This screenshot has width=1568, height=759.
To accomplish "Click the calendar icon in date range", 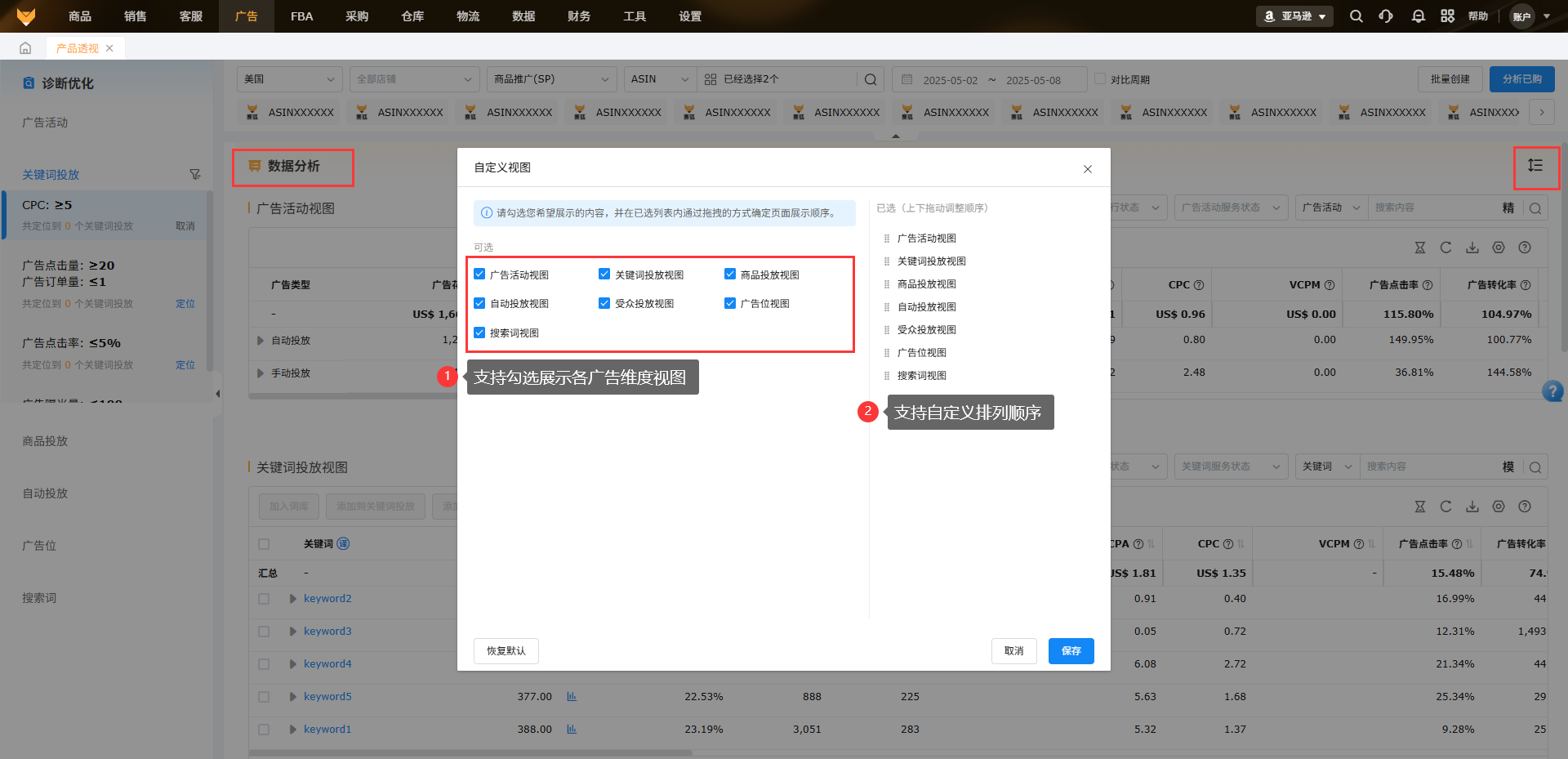I will pos(907,80).
